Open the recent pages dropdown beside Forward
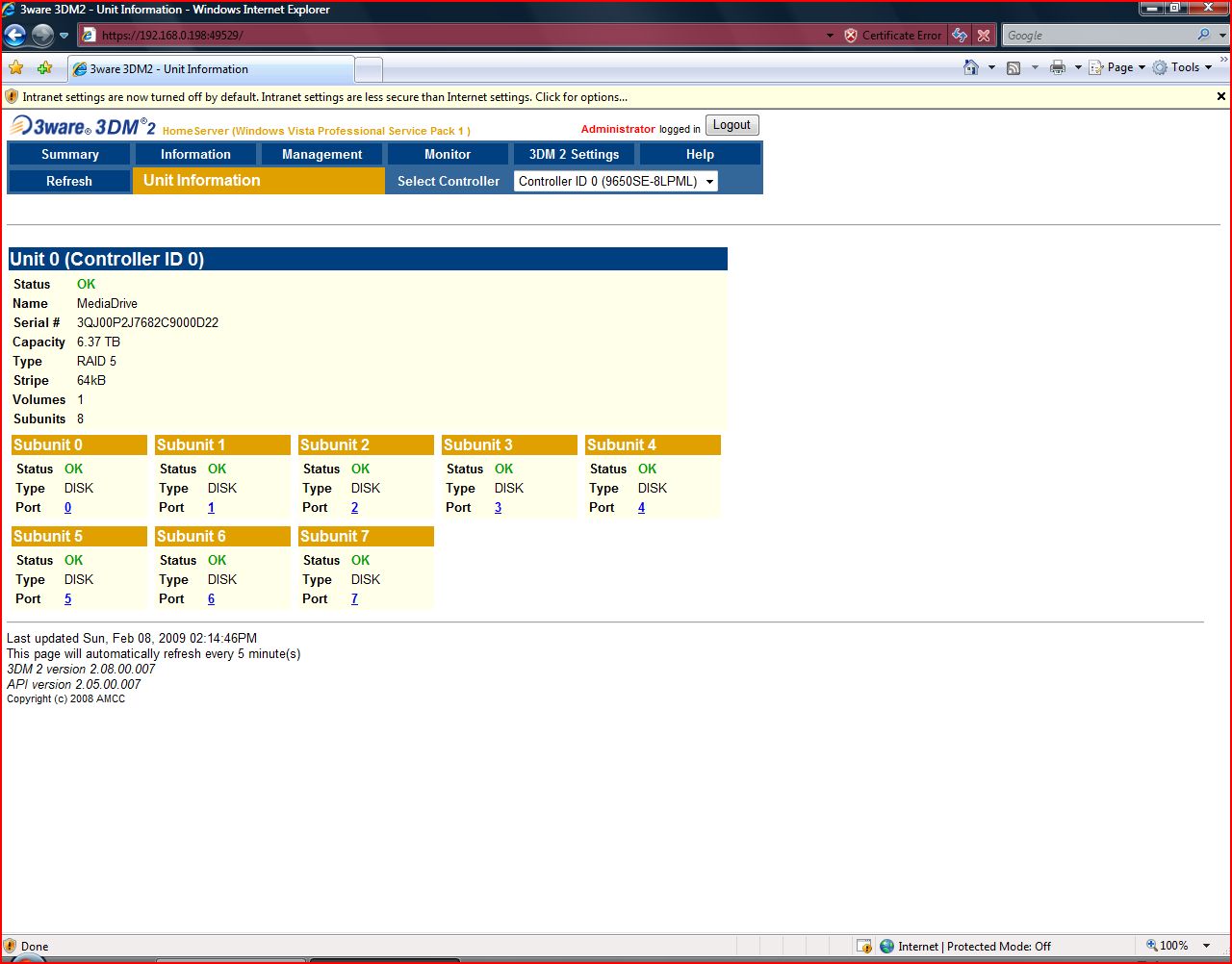Screen dimensions: 1232x964 64,36
